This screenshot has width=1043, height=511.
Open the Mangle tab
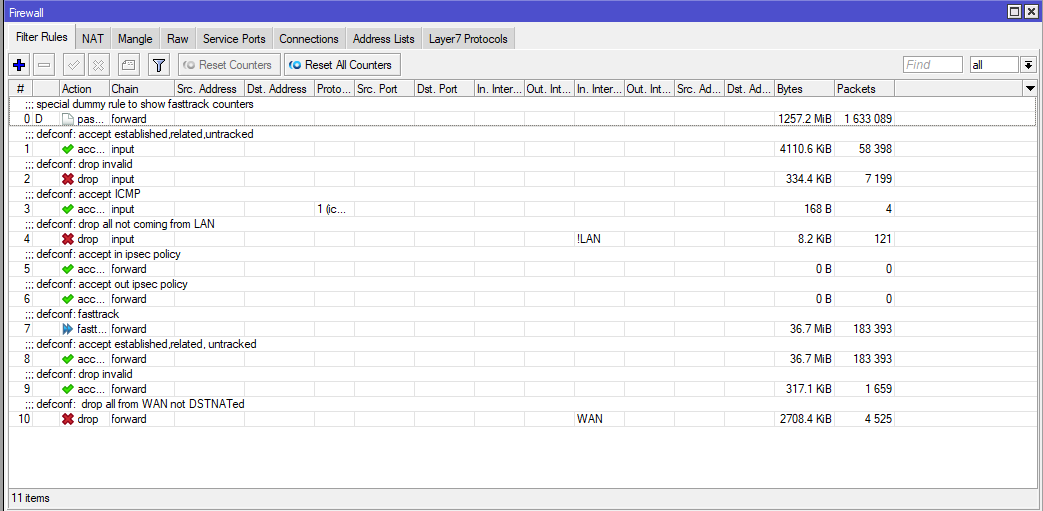[x=135, y=39]
